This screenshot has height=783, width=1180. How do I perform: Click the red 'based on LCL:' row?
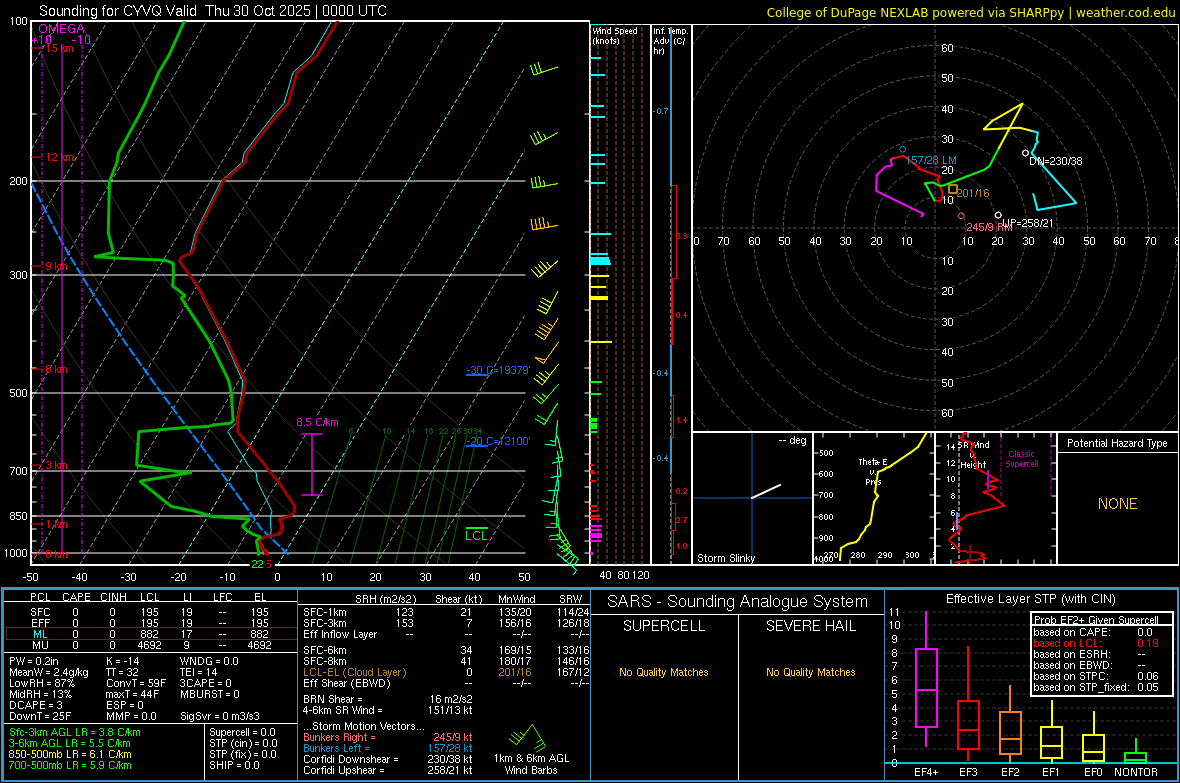[1096, 643]
